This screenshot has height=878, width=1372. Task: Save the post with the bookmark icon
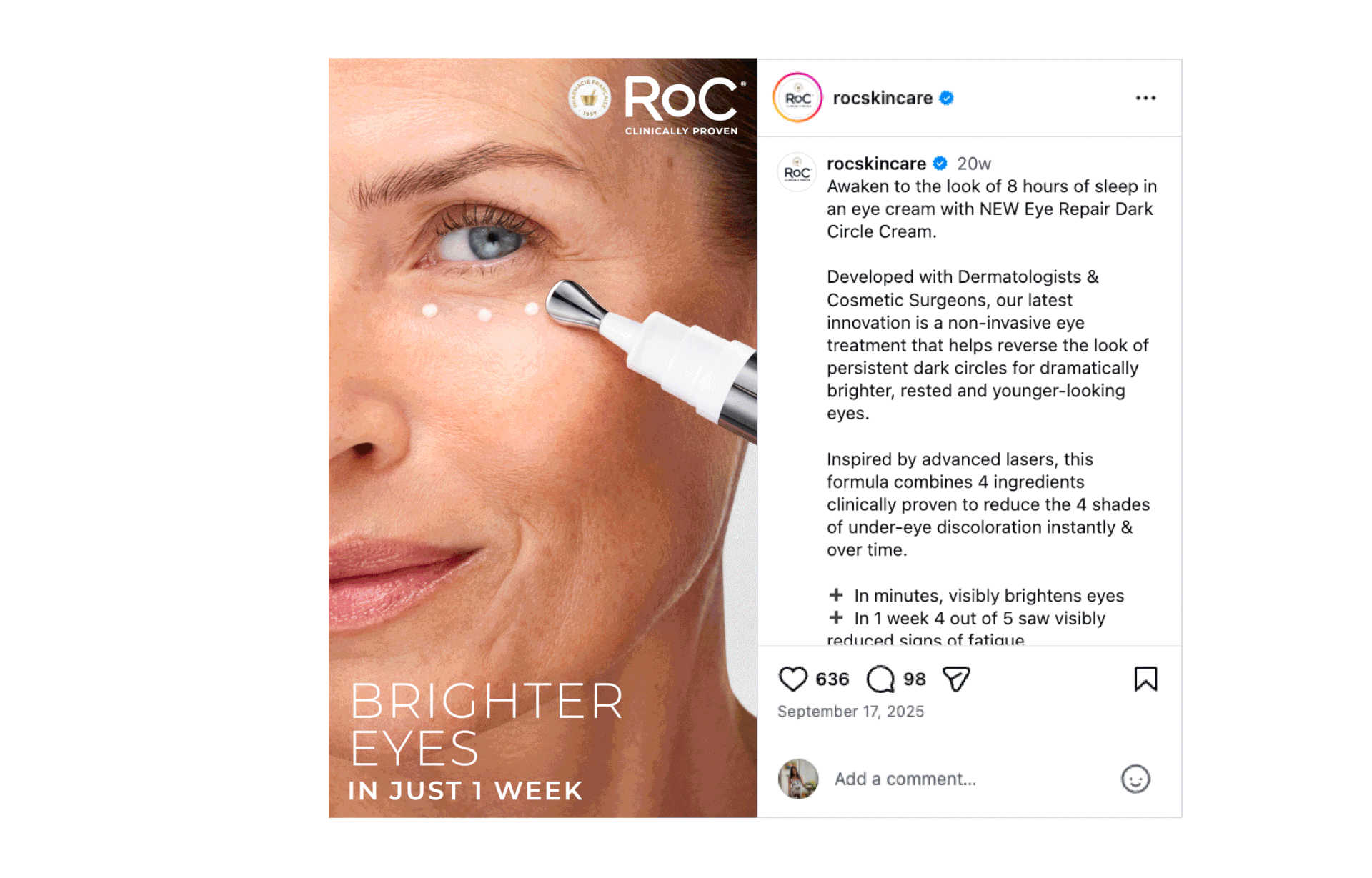click(1145, 679)
